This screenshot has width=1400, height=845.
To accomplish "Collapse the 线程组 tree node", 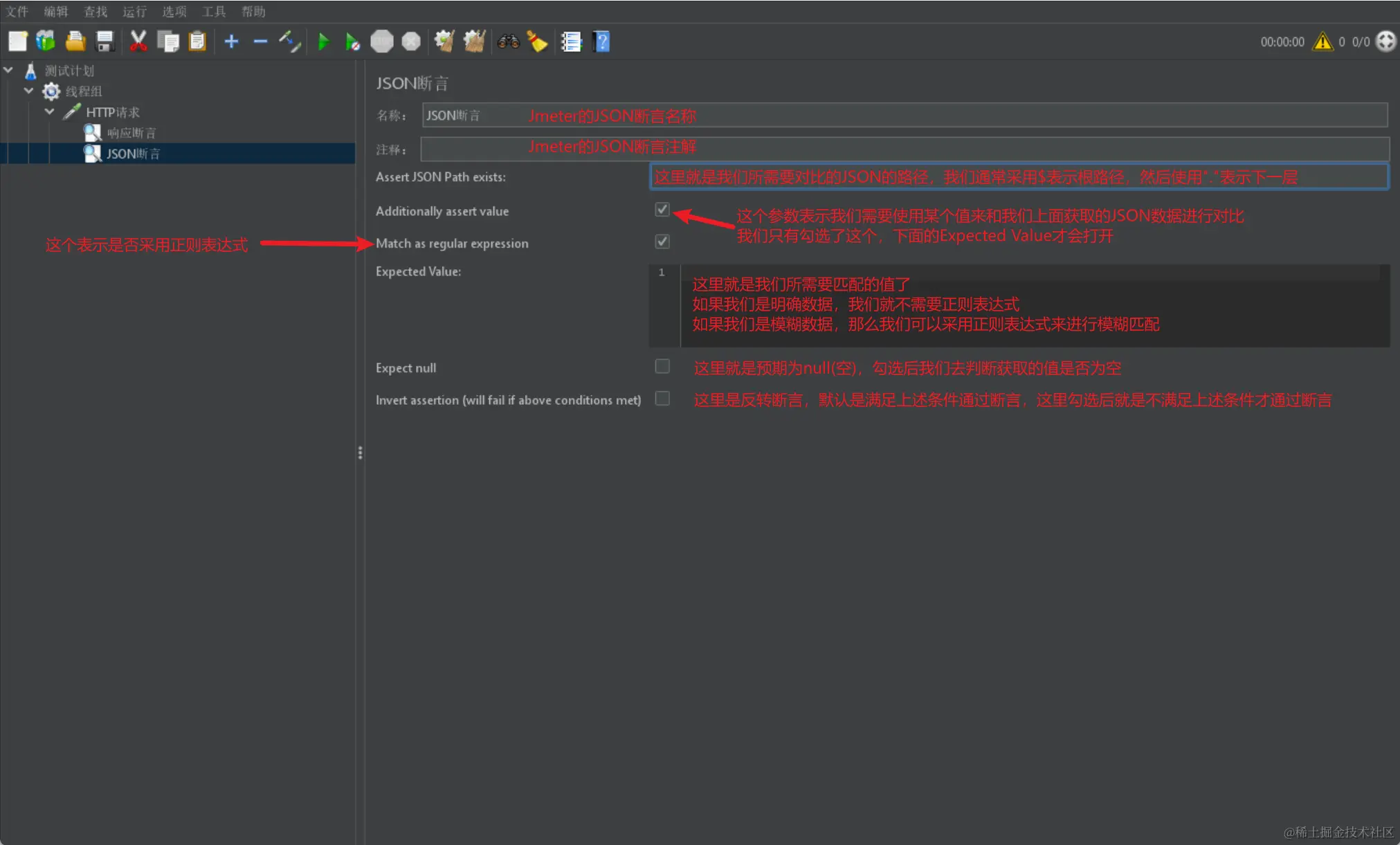I will tap(28, 91).
